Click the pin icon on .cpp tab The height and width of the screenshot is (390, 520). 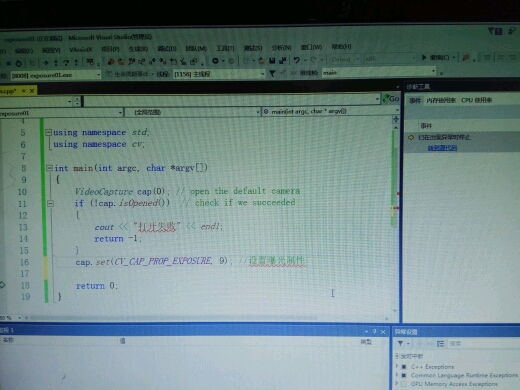click(24, 91)
